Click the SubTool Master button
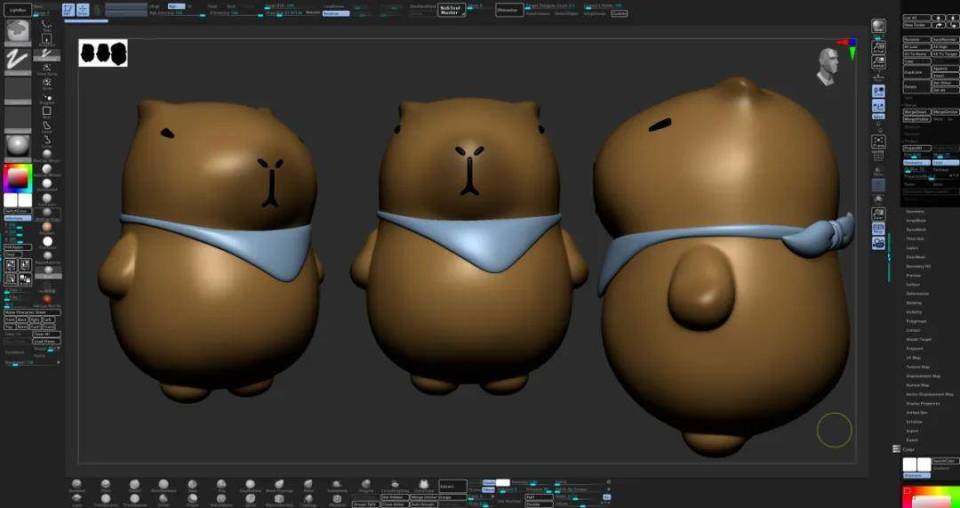The width and height of the screenshot is (960, 508). (x=452, y=10)
